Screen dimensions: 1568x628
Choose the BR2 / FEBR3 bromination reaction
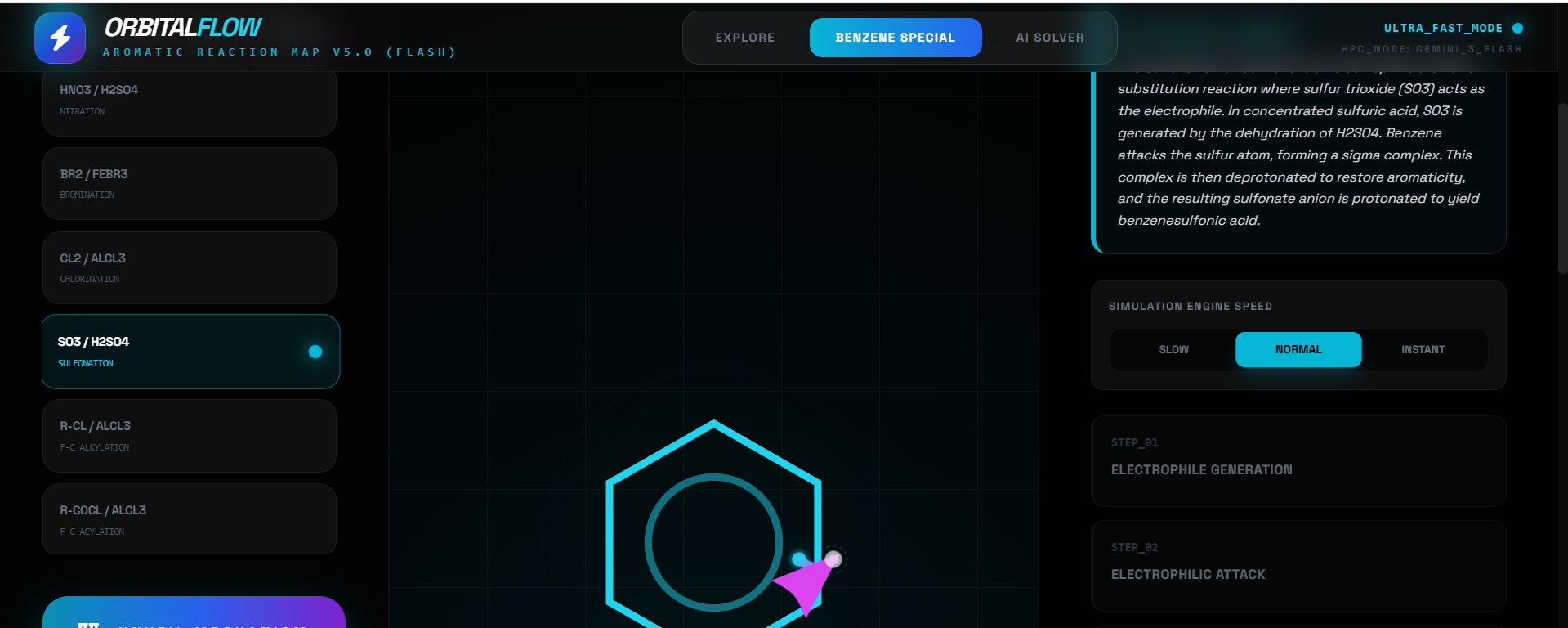tap(190, 183)
